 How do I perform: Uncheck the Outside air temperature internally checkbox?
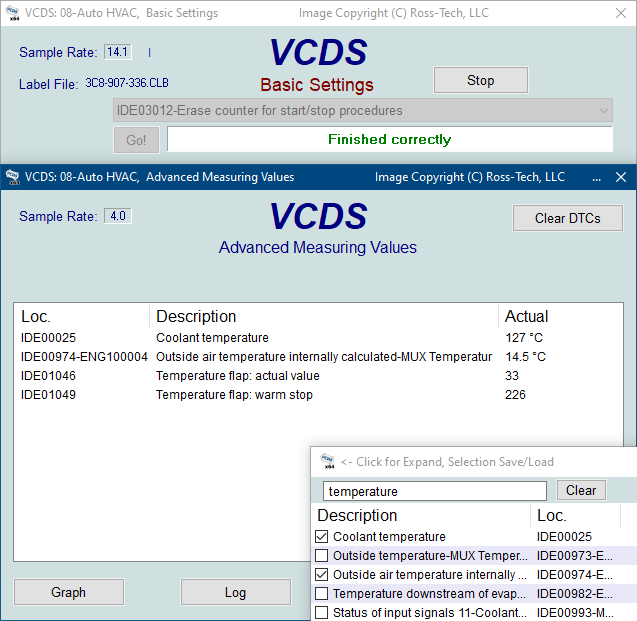[321, 574]
